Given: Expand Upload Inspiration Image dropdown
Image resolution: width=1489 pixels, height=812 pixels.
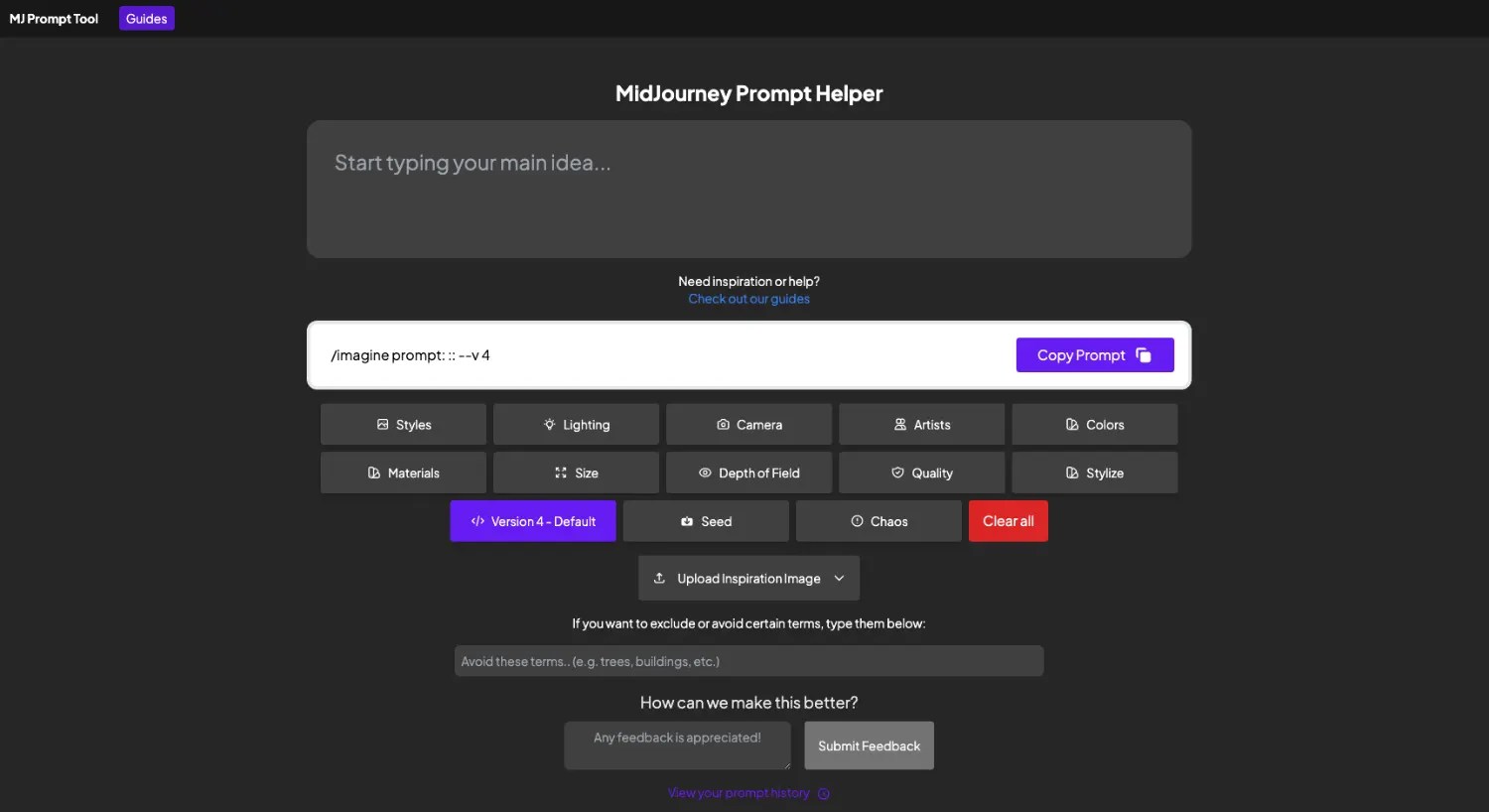Looking at the screenshot, I should (x=748, y=579).
